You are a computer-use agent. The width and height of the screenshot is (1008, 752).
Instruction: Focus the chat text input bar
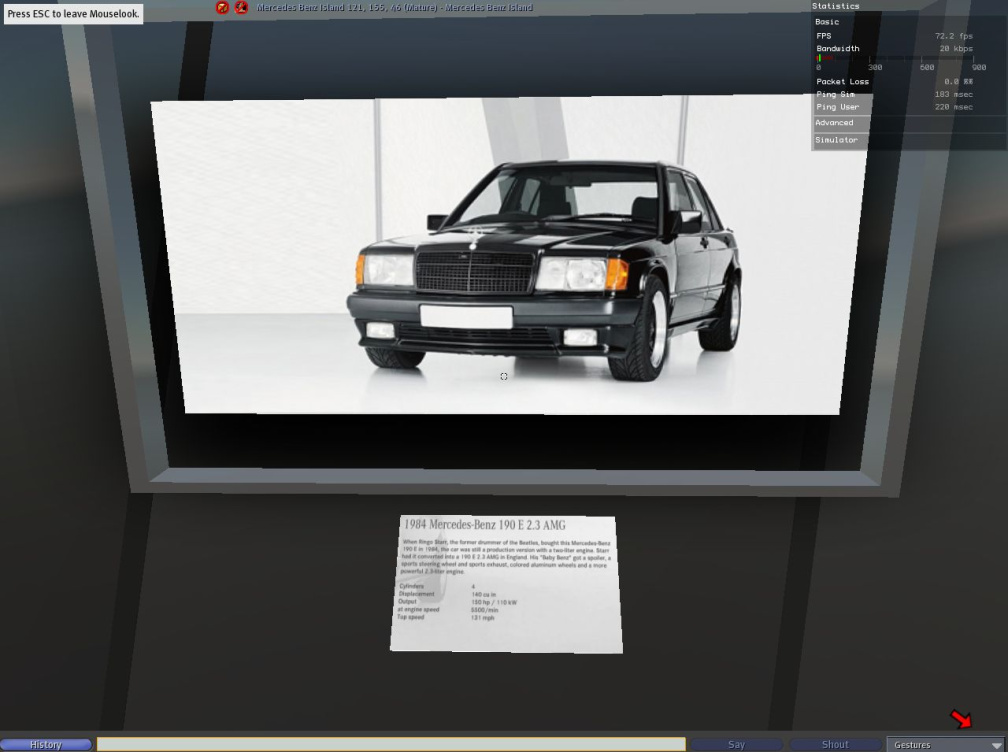(391, 744)
